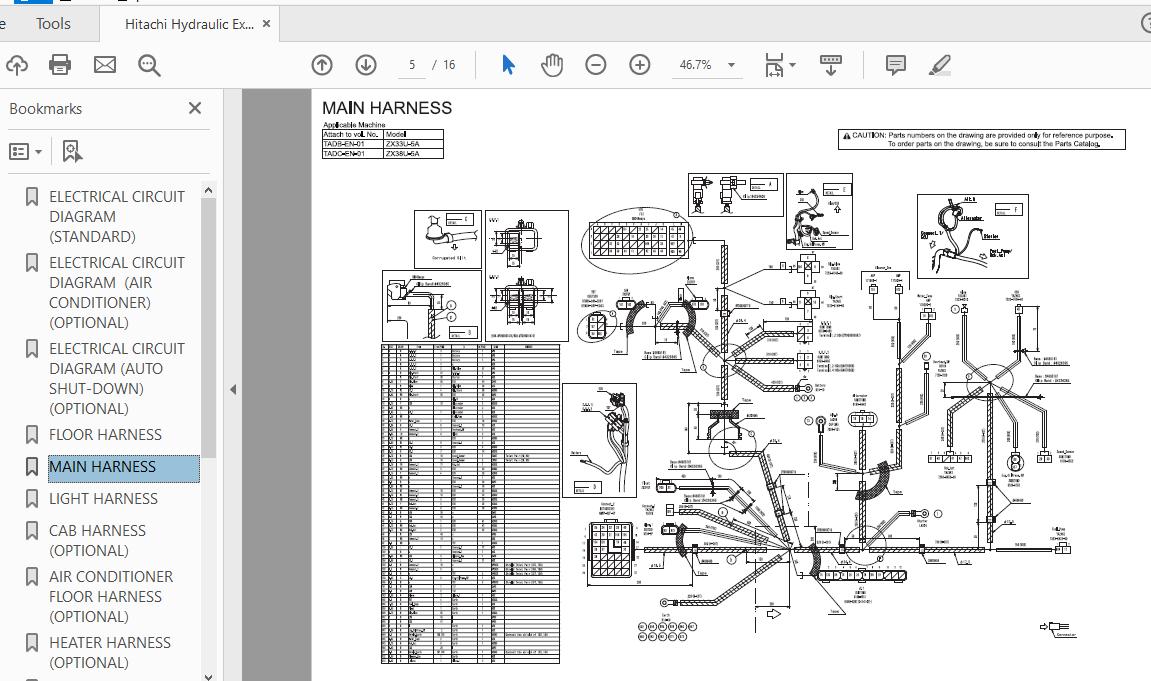Click the page number field showing 5
Viewport: 1151px width, 681px height.
[412, 65]
